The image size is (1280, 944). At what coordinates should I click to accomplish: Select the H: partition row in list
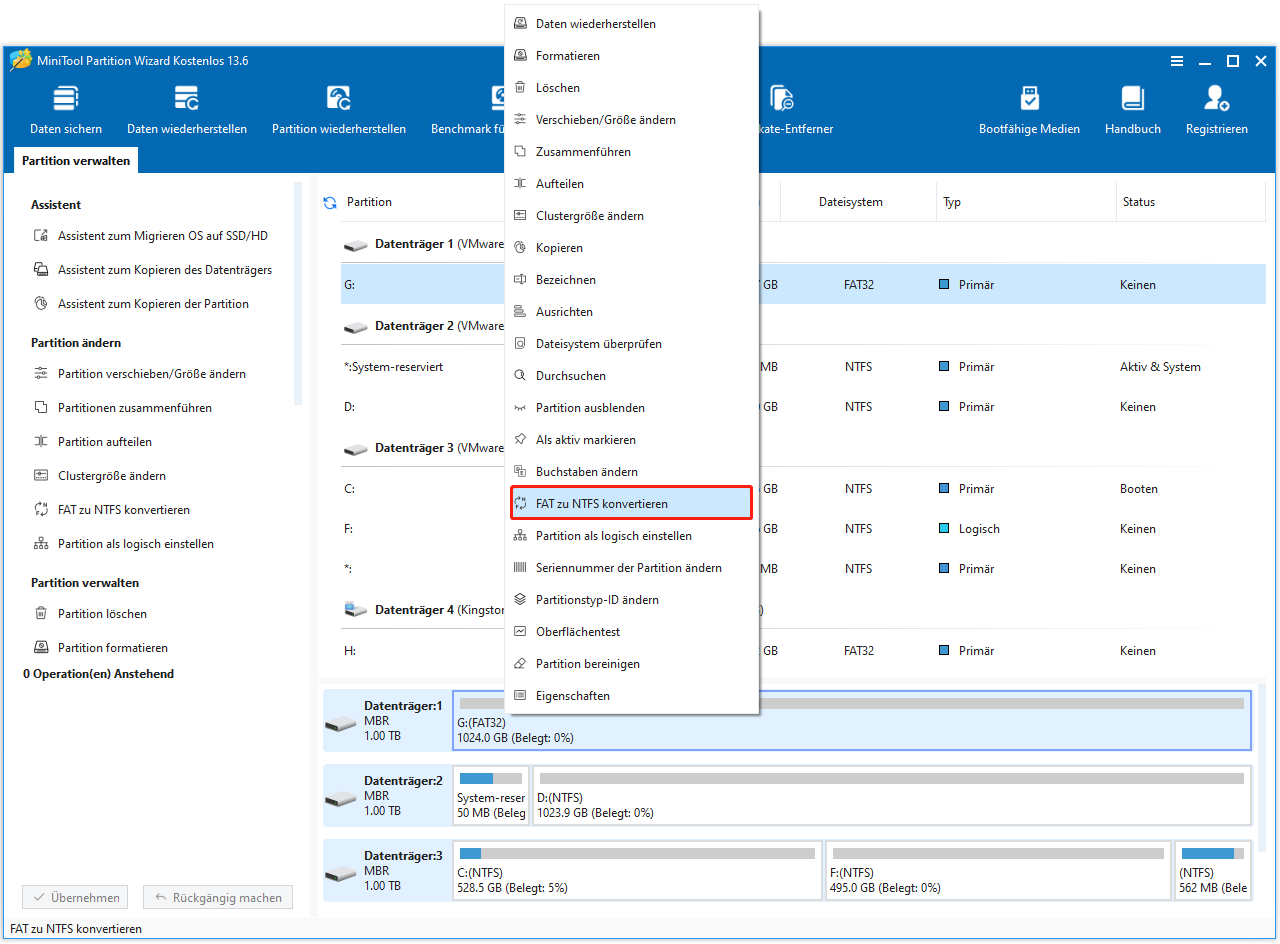coord(803,651)
